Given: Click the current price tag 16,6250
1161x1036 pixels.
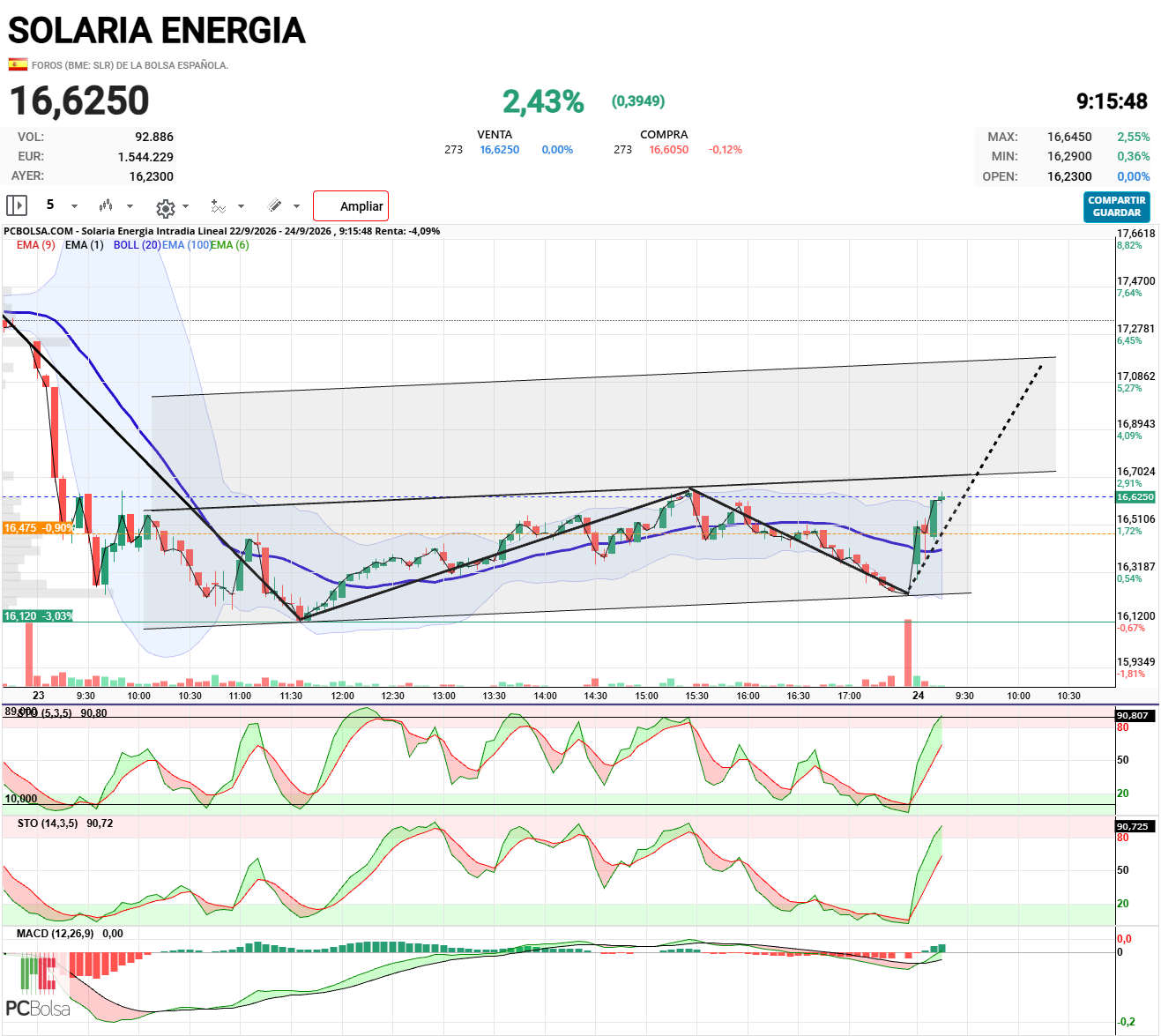Looking at the screenshot, I should point(1135,497).
